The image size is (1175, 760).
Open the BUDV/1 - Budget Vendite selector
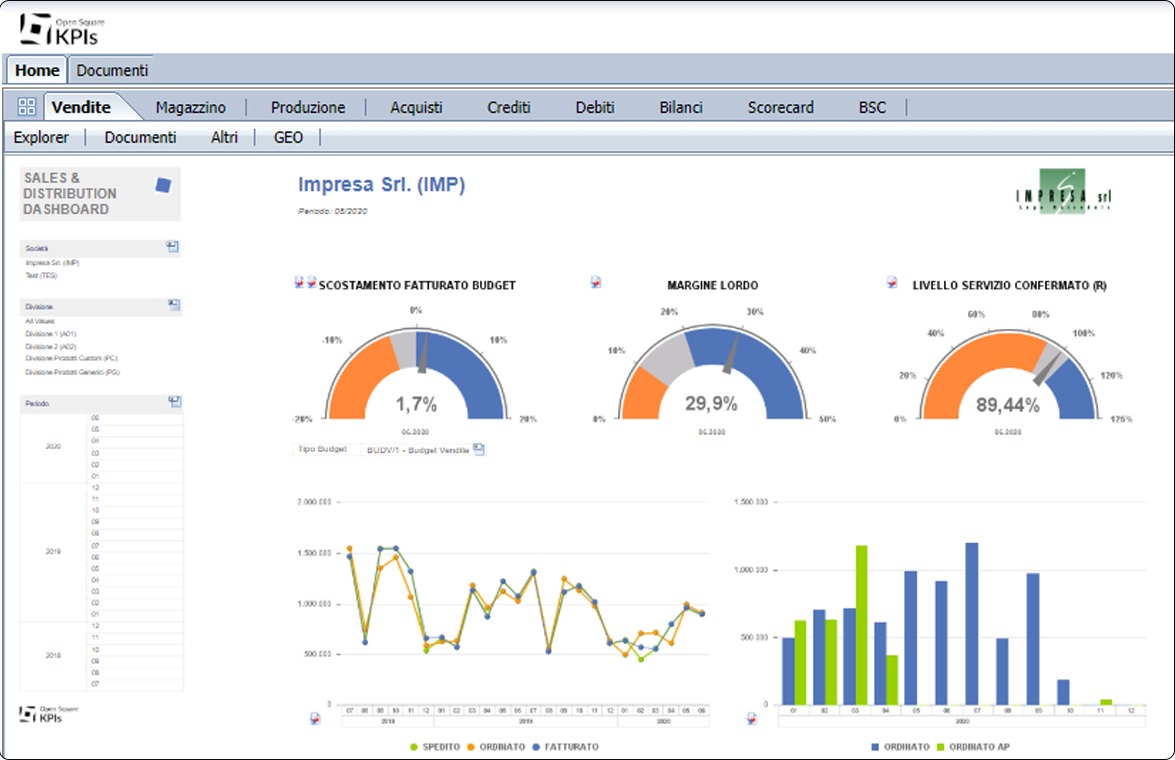click(x=417, y=450)
